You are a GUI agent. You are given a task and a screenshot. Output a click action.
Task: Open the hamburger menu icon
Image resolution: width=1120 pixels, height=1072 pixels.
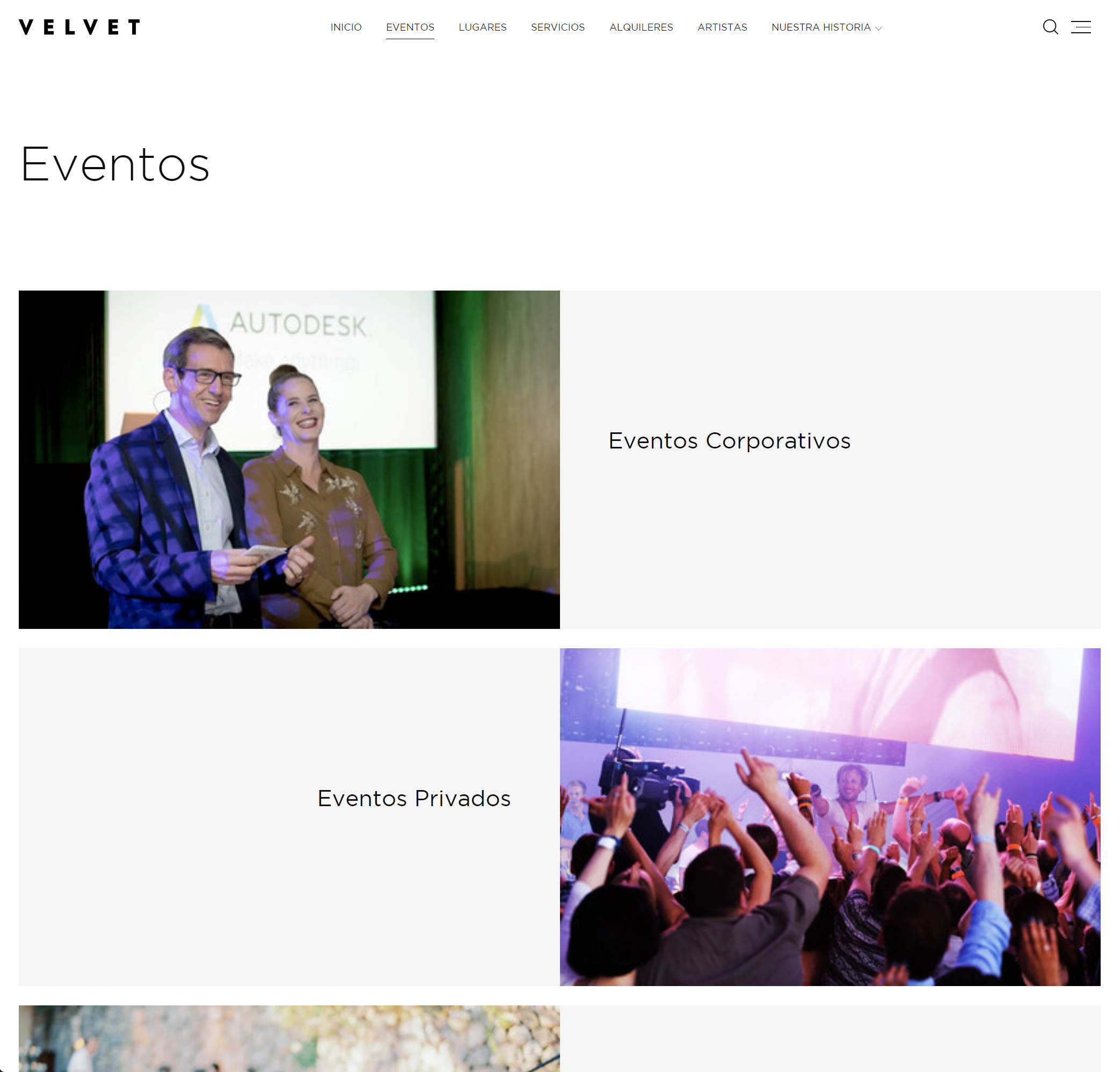click(x=1081, y=27)
